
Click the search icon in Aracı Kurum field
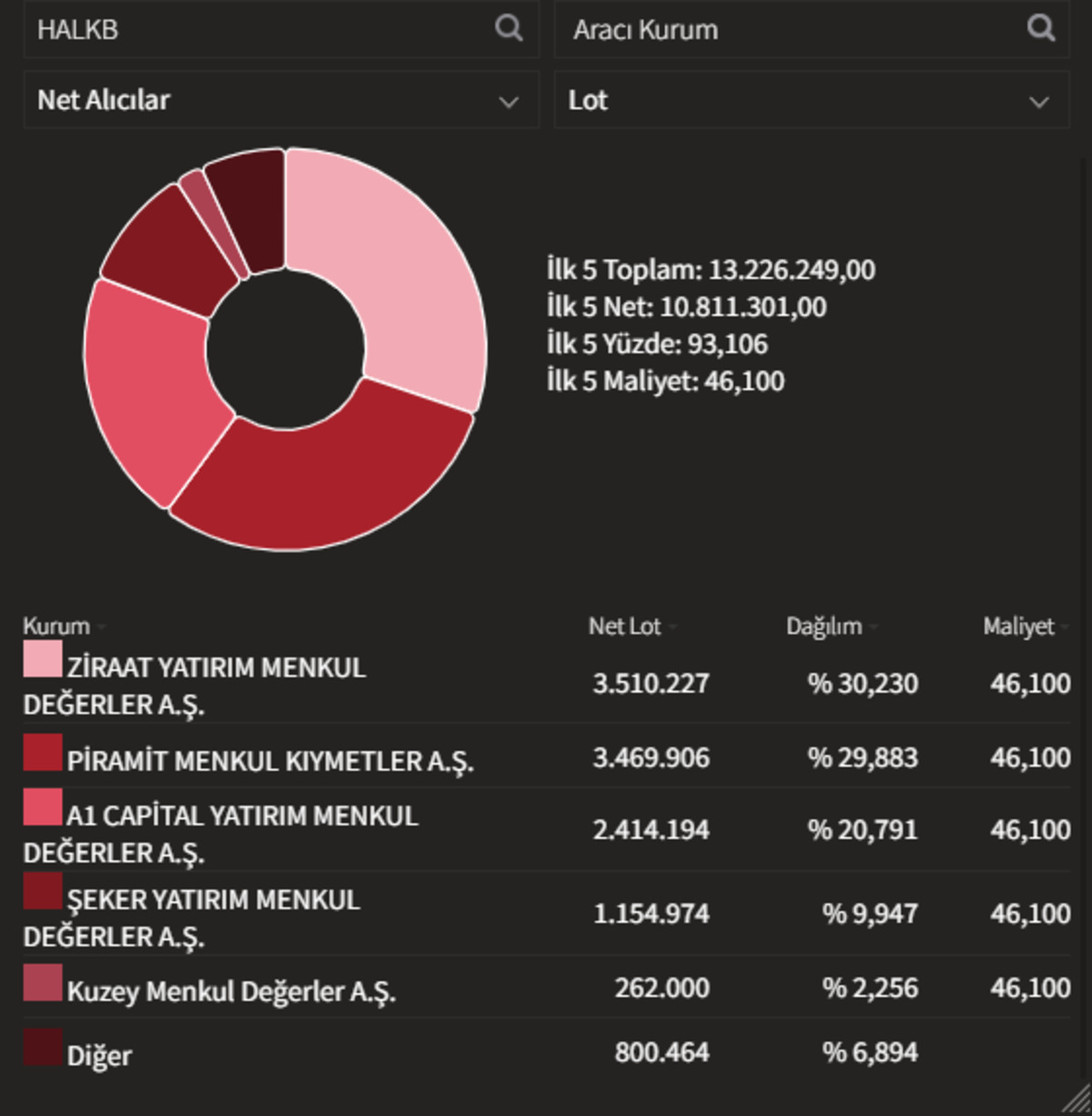click(1041, 28)
